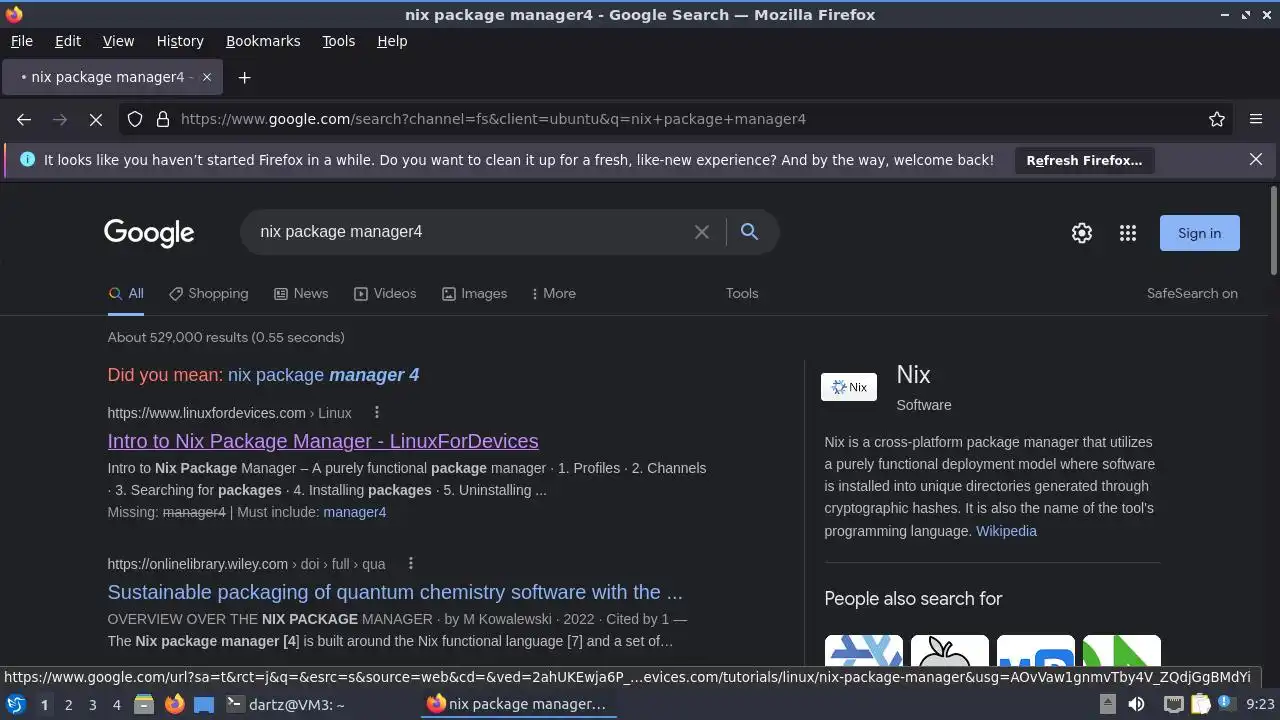Click the Nix logo thumbnail
The height and width of the screenshot is (720, 1280).
coord(849,387)
